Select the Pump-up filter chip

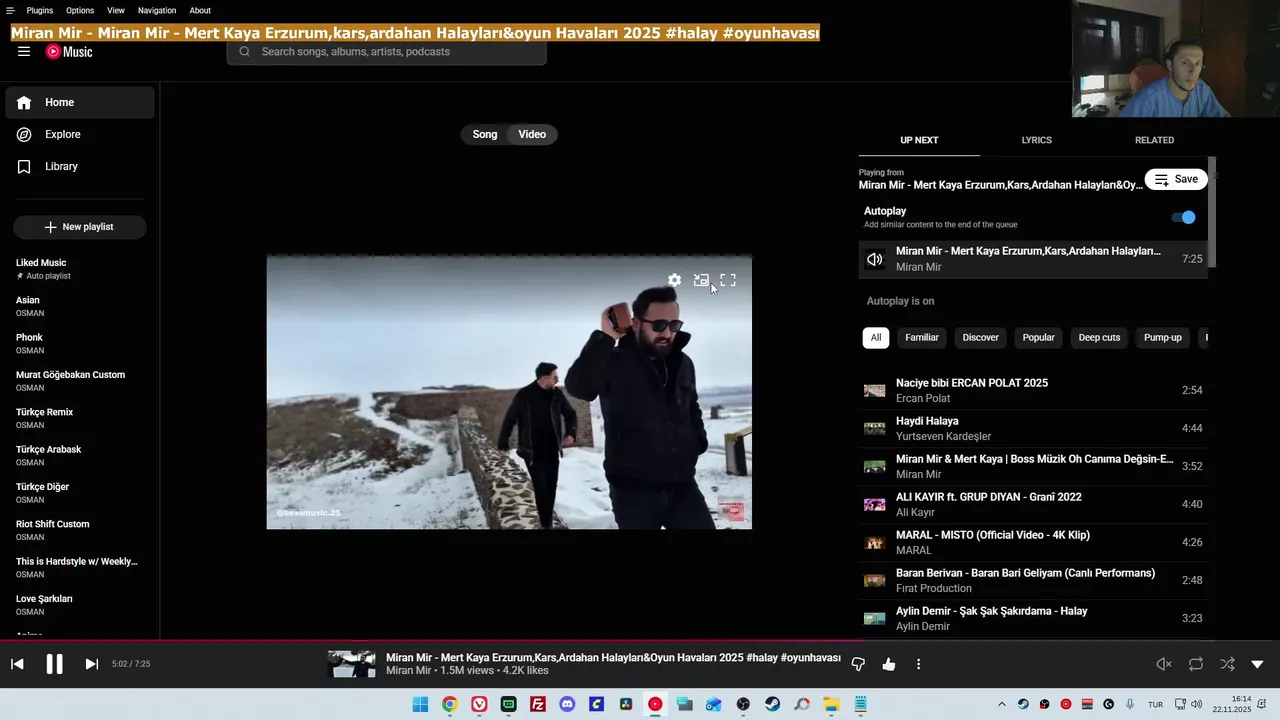pyautogui.click(x=1163, y=338)
